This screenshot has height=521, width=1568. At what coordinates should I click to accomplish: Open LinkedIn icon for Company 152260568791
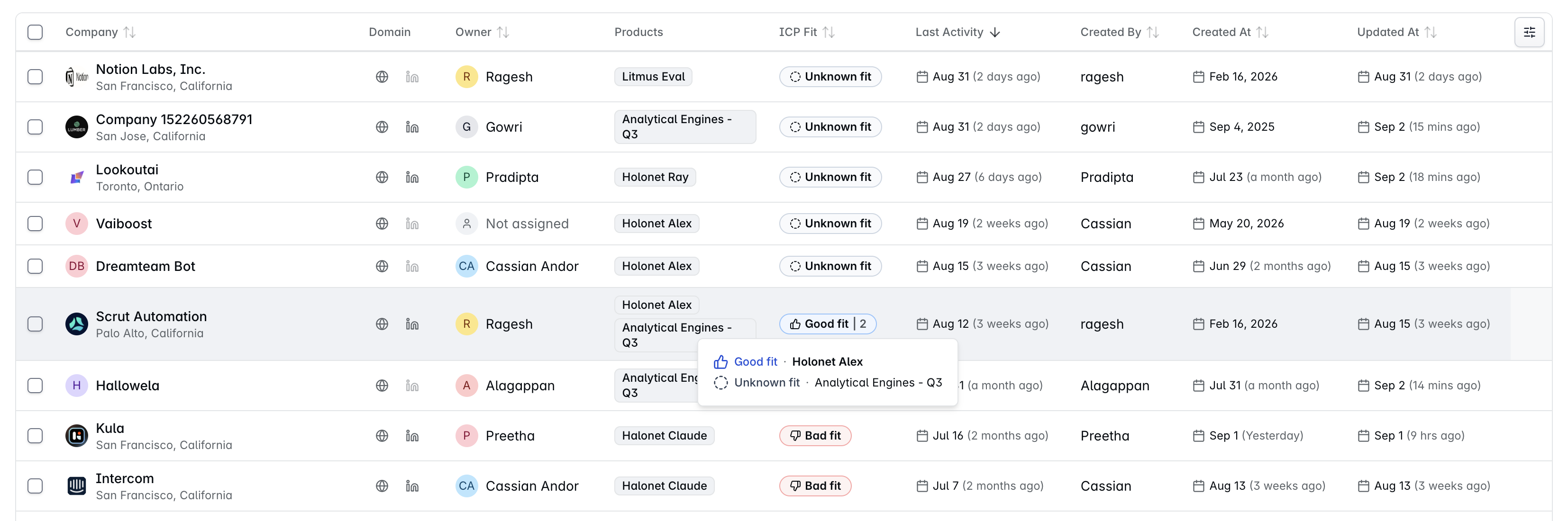pos(412,127)
